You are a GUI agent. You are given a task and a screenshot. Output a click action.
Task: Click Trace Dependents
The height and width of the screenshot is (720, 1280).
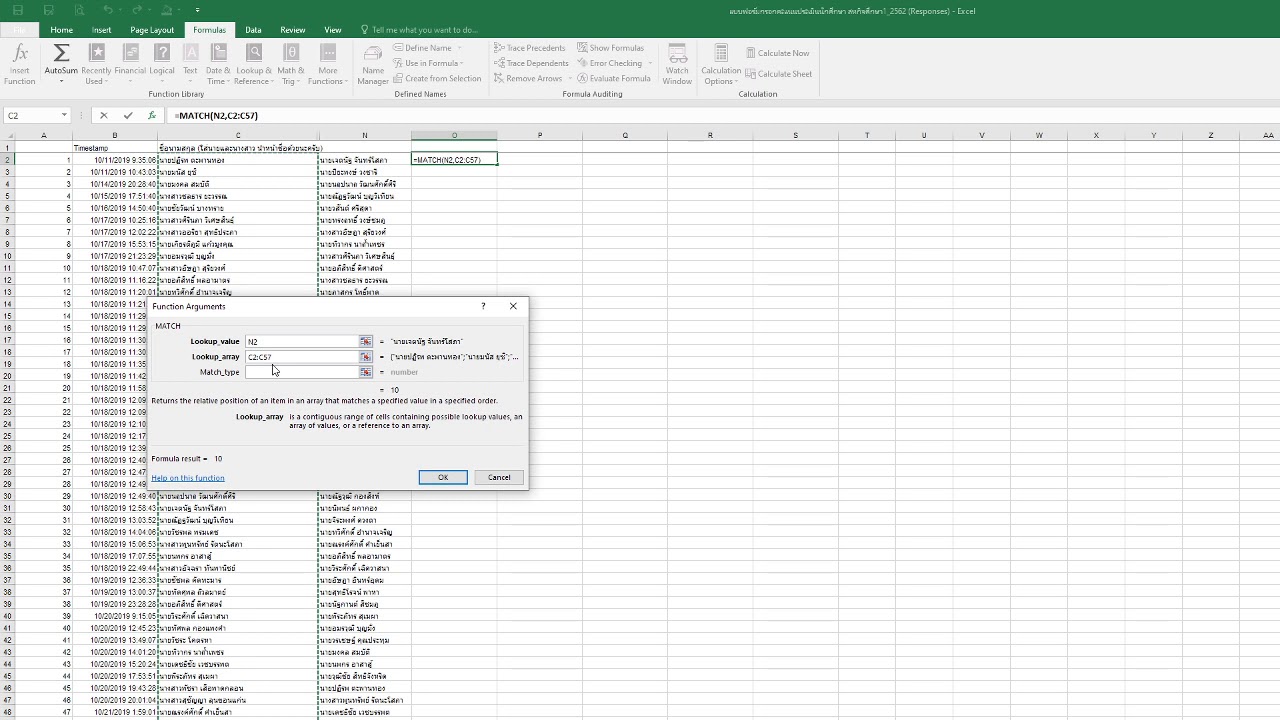531,63
